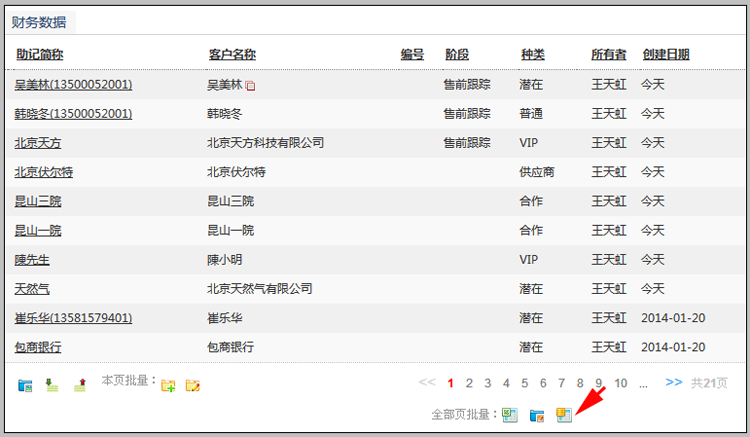The width and height of the screenshot is (750, 437).
Task: Go to page 6
Action: 543,383
